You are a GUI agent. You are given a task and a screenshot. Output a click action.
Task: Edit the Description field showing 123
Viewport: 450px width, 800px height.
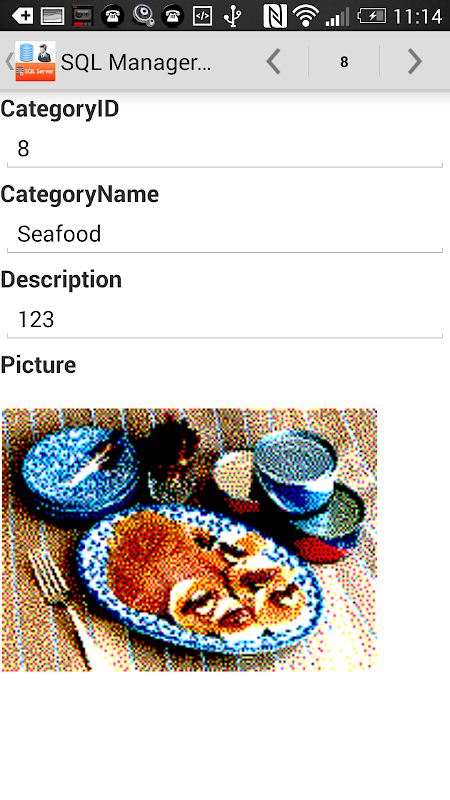(224, 320)
